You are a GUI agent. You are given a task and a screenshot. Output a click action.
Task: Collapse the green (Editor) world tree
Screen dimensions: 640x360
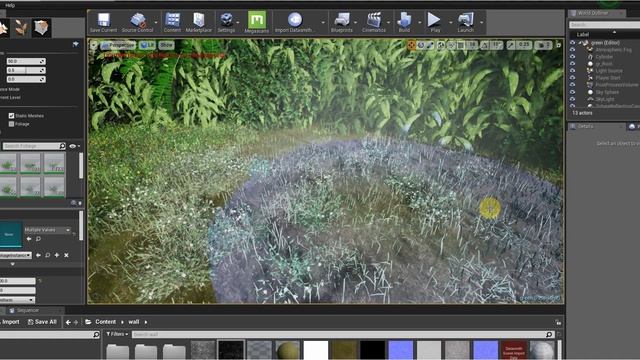point(580,43)
